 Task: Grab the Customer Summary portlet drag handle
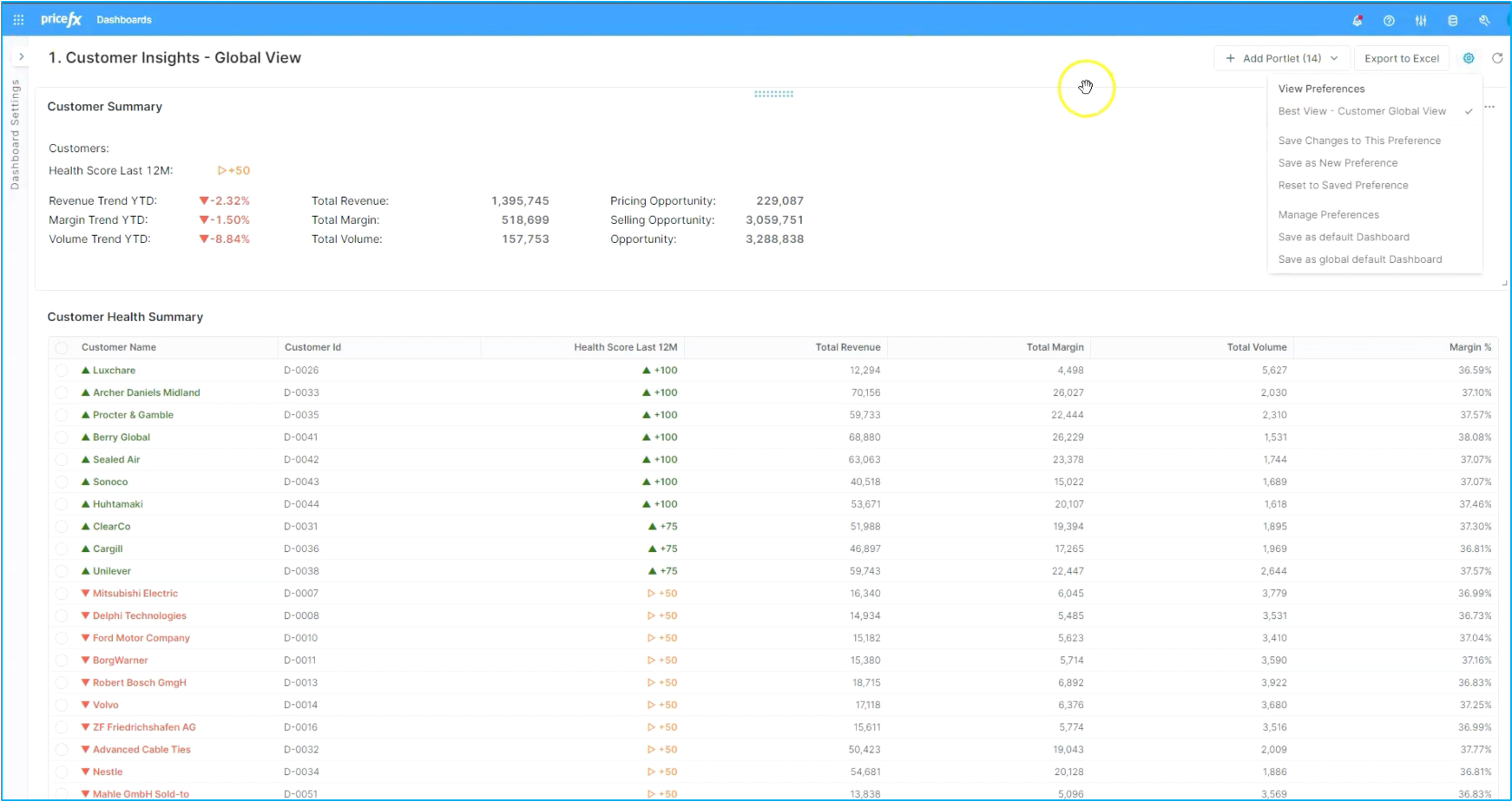(773, 94)
